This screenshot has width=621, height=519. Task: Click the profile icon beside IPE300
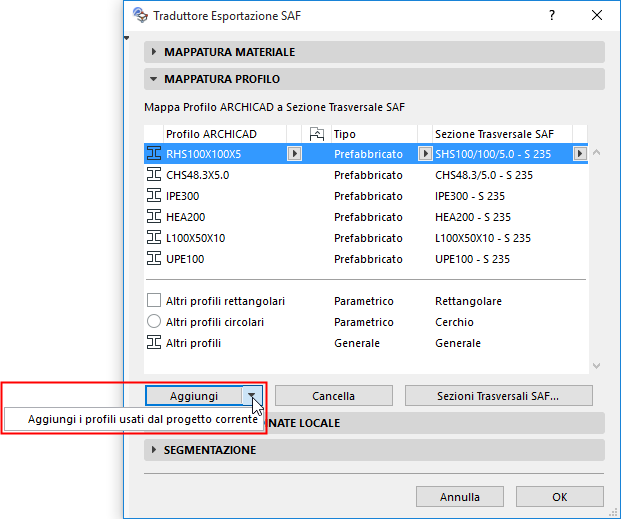click(154, 196)
